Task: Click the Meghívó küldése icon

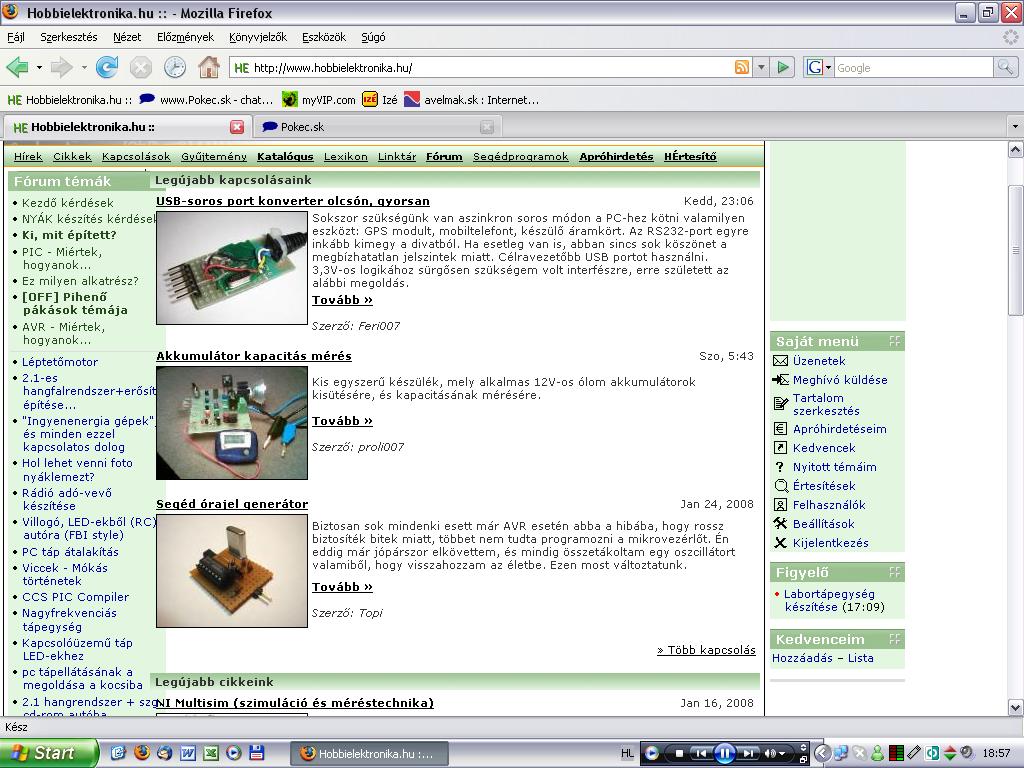Action: [x=780, y=379]
